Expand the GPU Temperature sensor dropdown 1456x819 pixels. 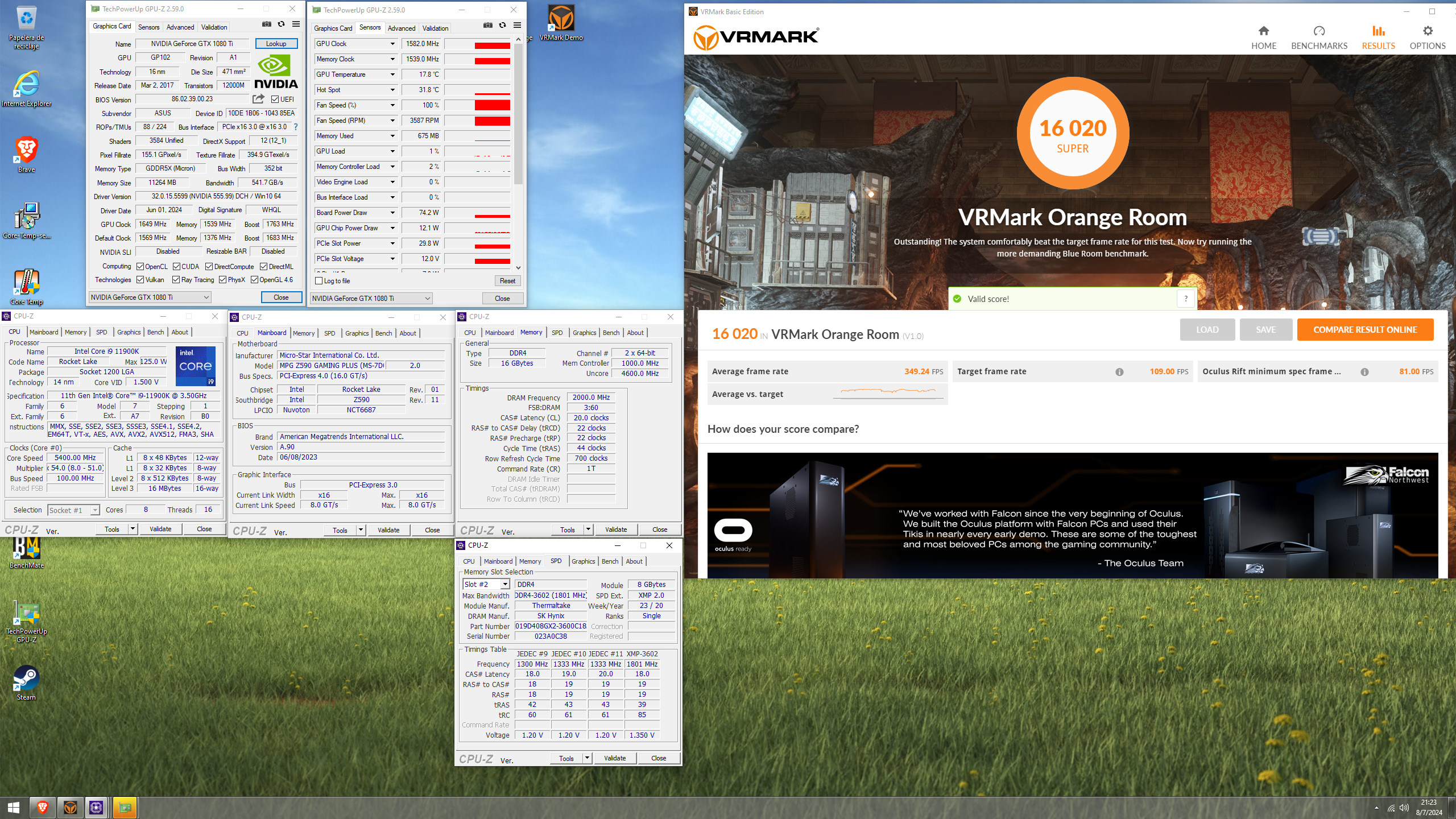tap(392, 75)
